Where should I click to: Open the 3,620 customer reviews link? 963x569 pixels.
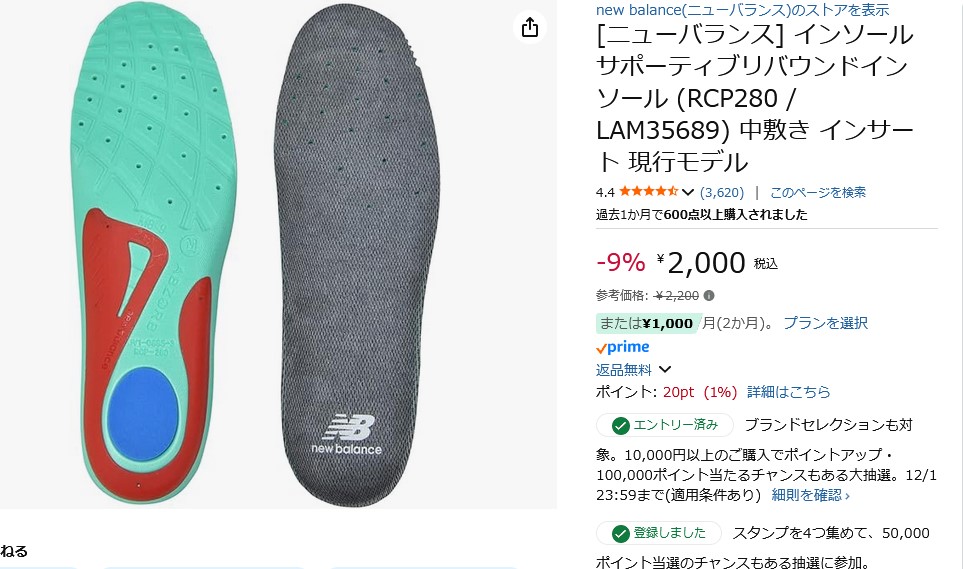[722, 192]
